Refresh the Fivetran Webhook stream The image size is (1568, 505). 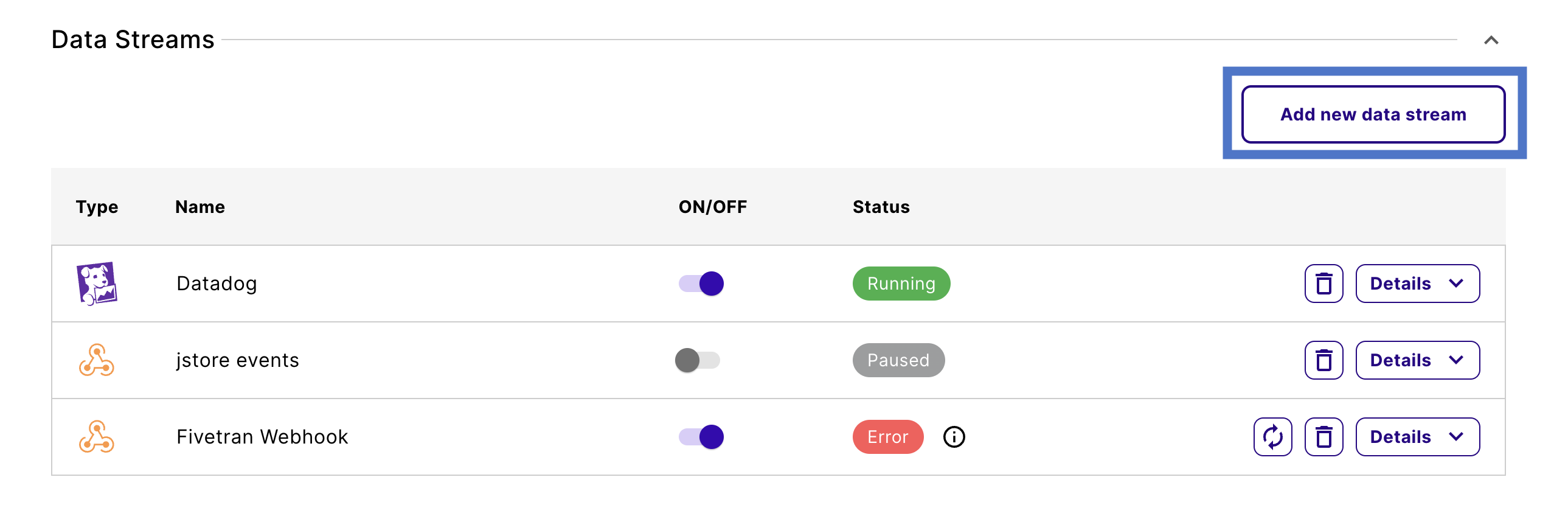tap(1272, 437)
